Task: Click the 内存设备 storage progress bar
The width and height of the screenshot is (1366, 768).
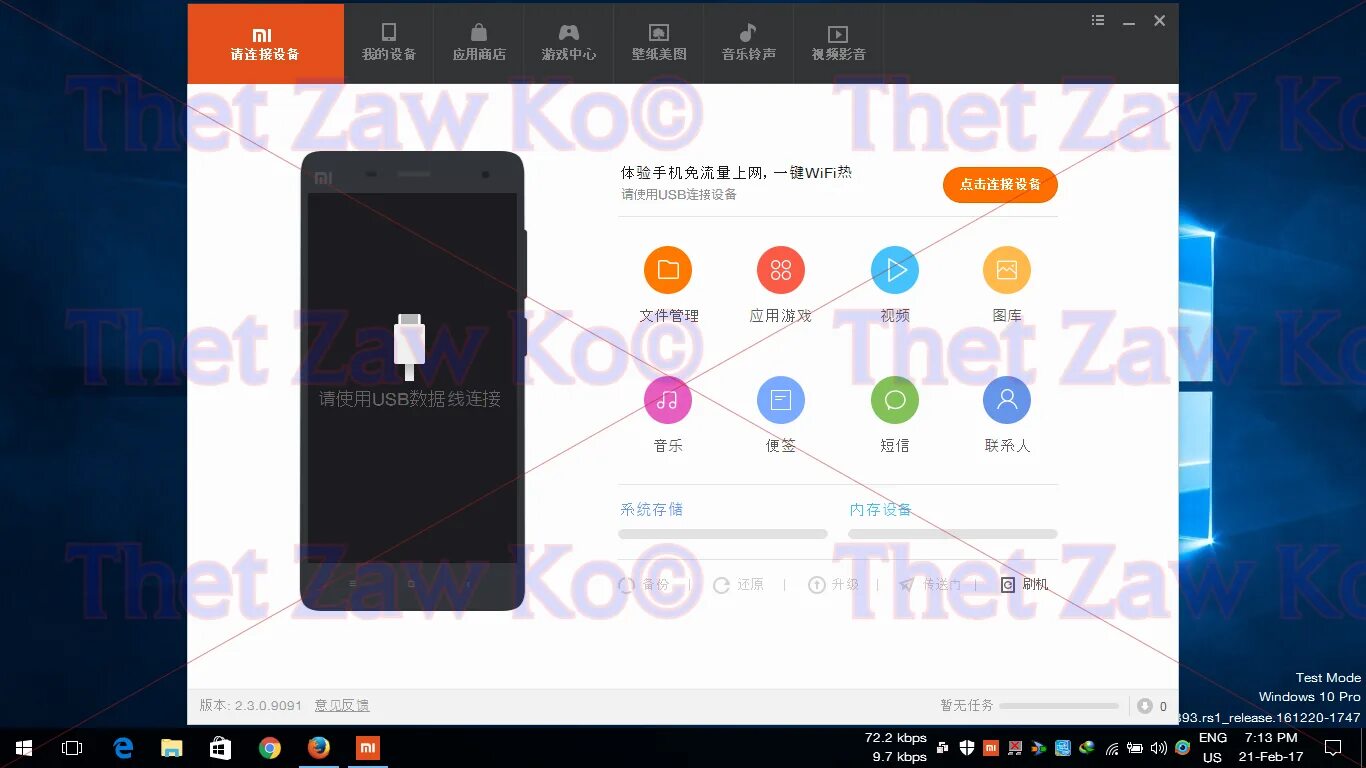Action: pos(953,534)
